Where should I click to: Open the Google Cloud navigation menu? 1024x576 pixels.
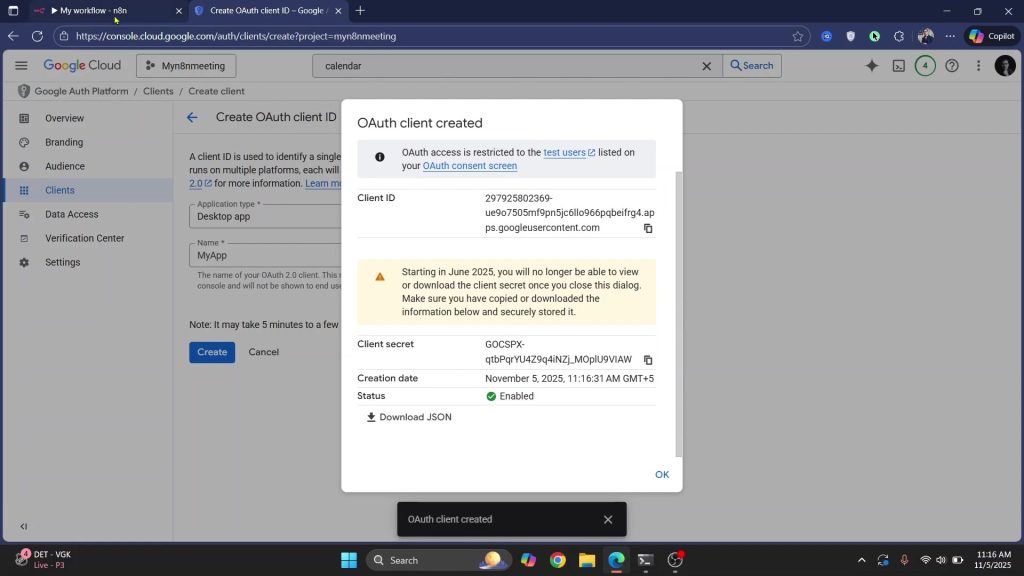(x=21, y=66)
